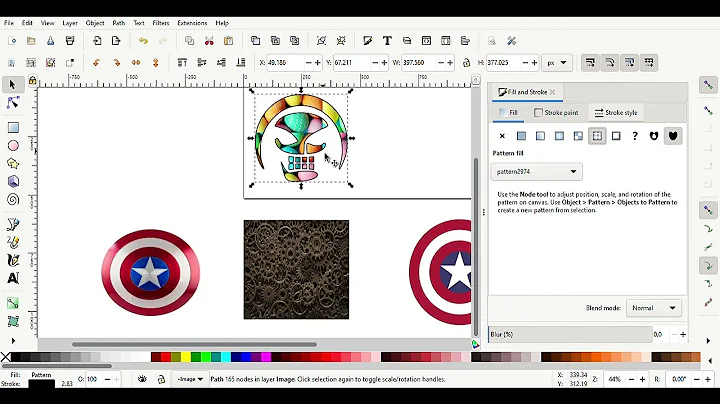
Task: Open the Blend mode Normal dropdown
Action: (x=653, y=308)
